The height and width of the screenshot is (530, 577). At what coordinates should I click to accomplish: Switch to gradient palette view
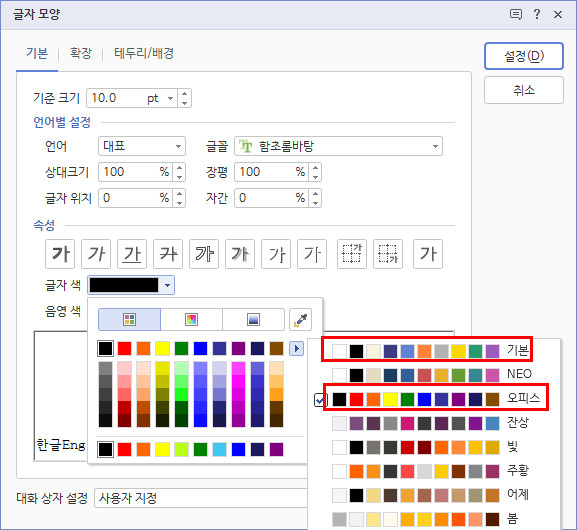point(254,319)
